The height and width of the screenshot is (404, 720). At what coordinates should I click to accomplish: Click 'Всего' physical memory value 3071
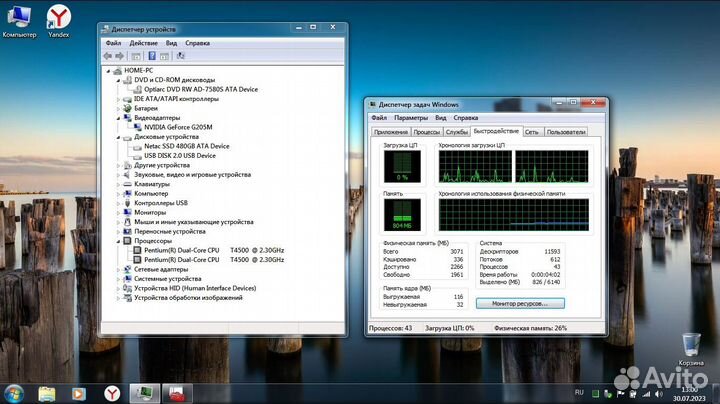(456, 252)
